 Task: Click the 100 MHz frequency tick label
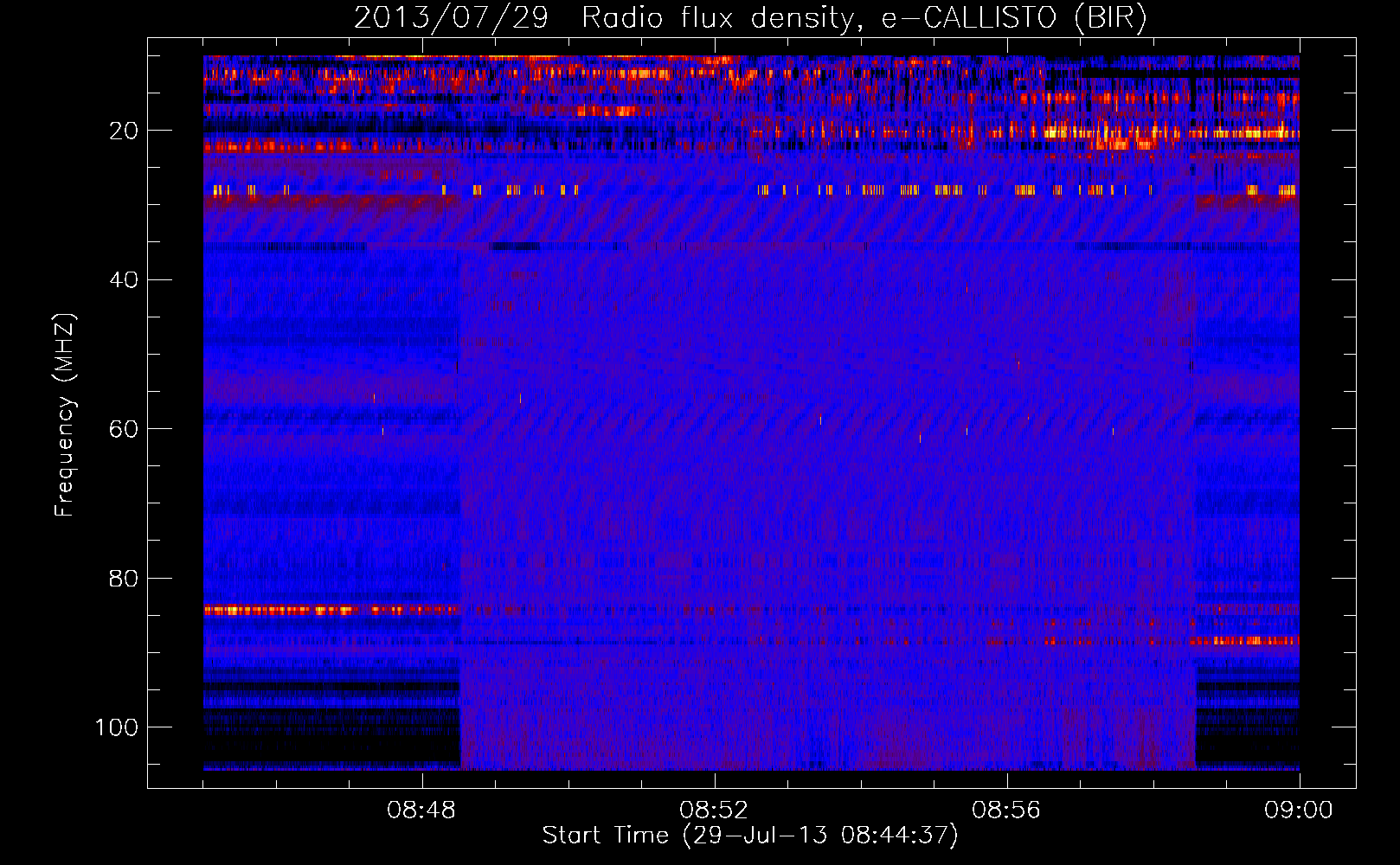click(117, 727)
